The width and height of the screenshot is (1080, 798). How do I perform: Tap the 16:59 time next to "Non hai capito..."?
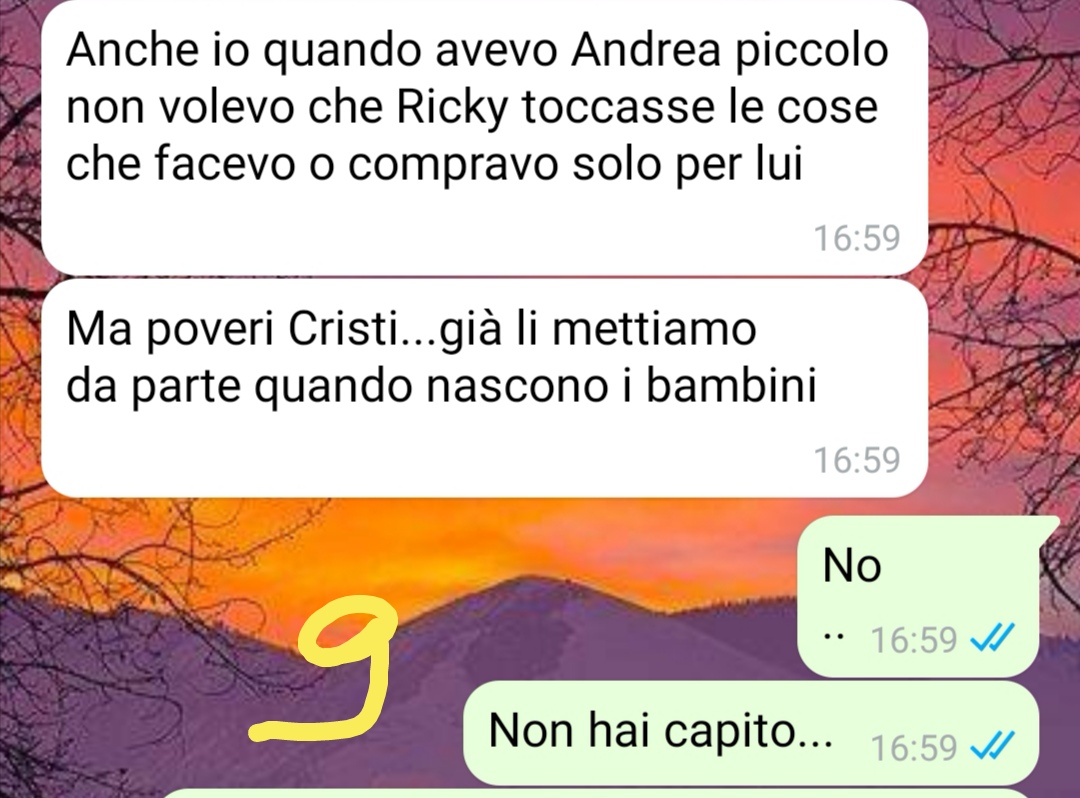coord(914,748)
